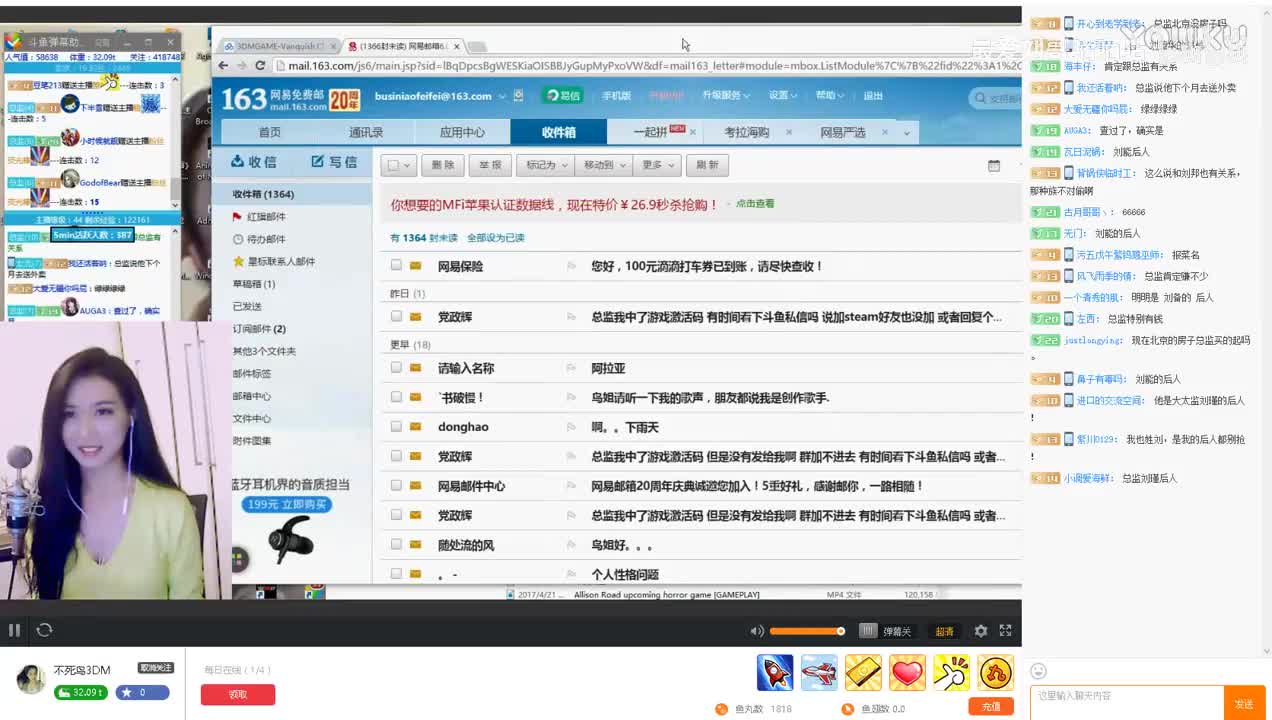
Task: Expand the mail tab overflow chevron
Action: [x=907, y=132]
